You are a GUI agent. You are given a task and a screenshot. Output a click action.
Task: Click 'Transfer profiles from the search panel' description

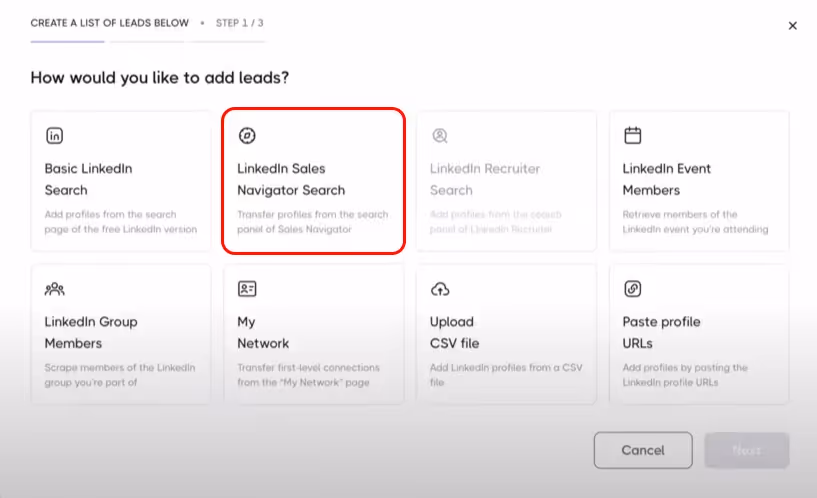tap(313, 221)
